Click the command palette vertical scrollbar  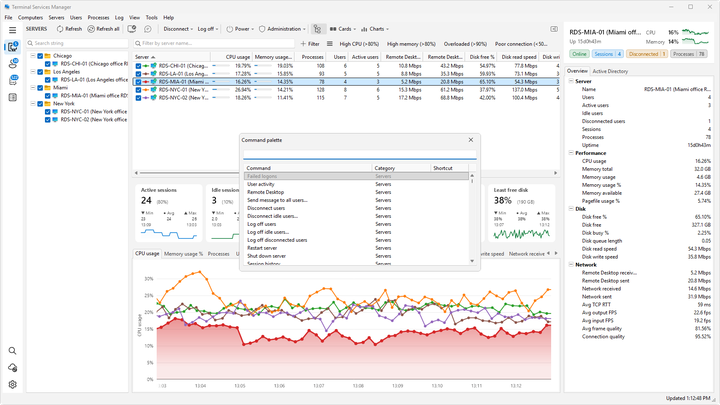pyautogui.click(x=472, y=218)
